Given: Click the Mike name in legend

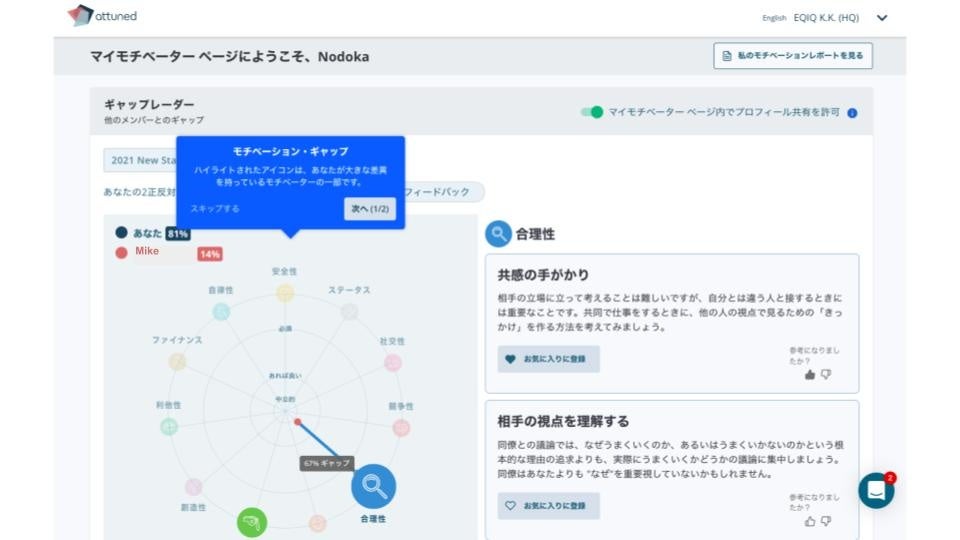Looking at the screenshot, I should 147,251.
